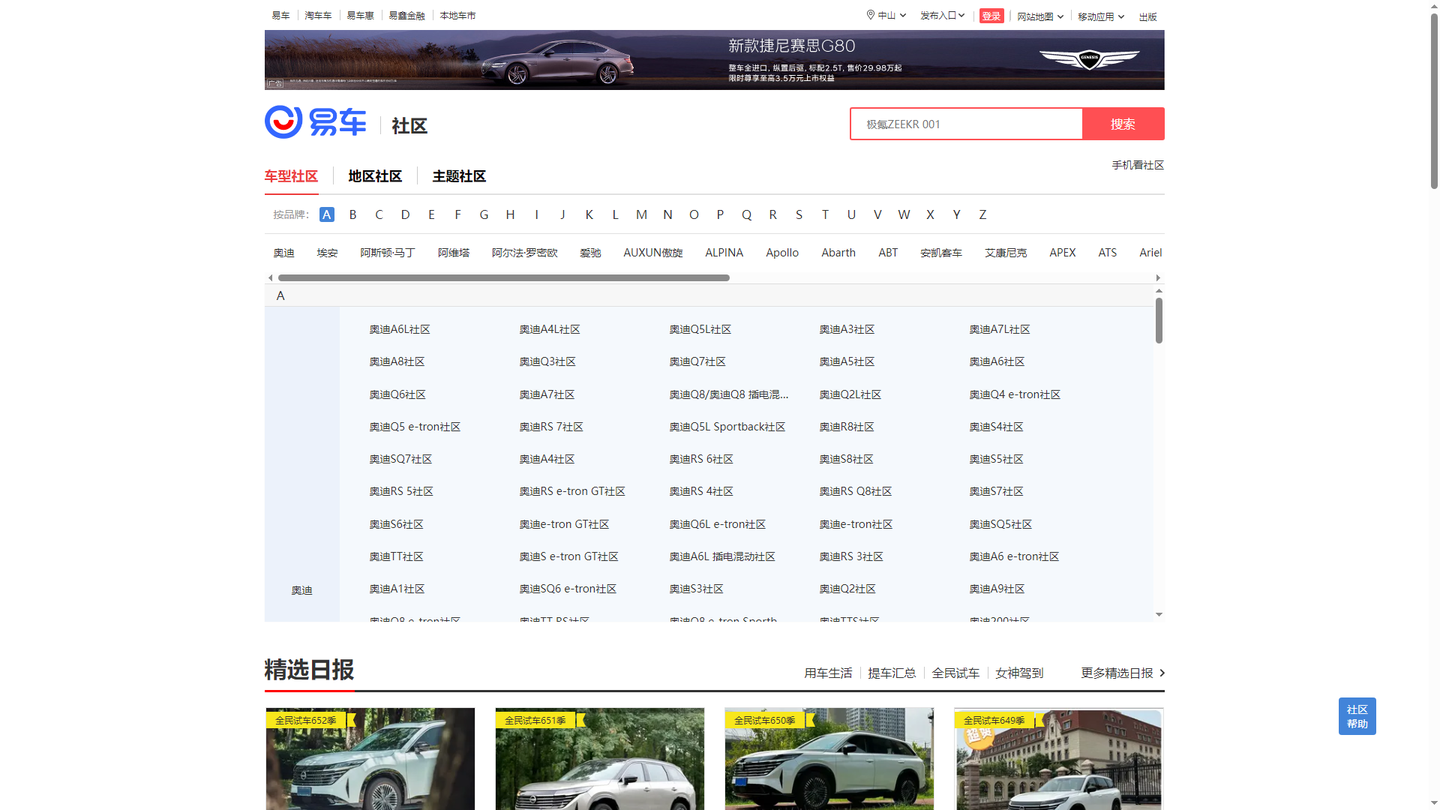Click the 易车 logo
Screen dimensions: 1440x810
tap(316, 122)
